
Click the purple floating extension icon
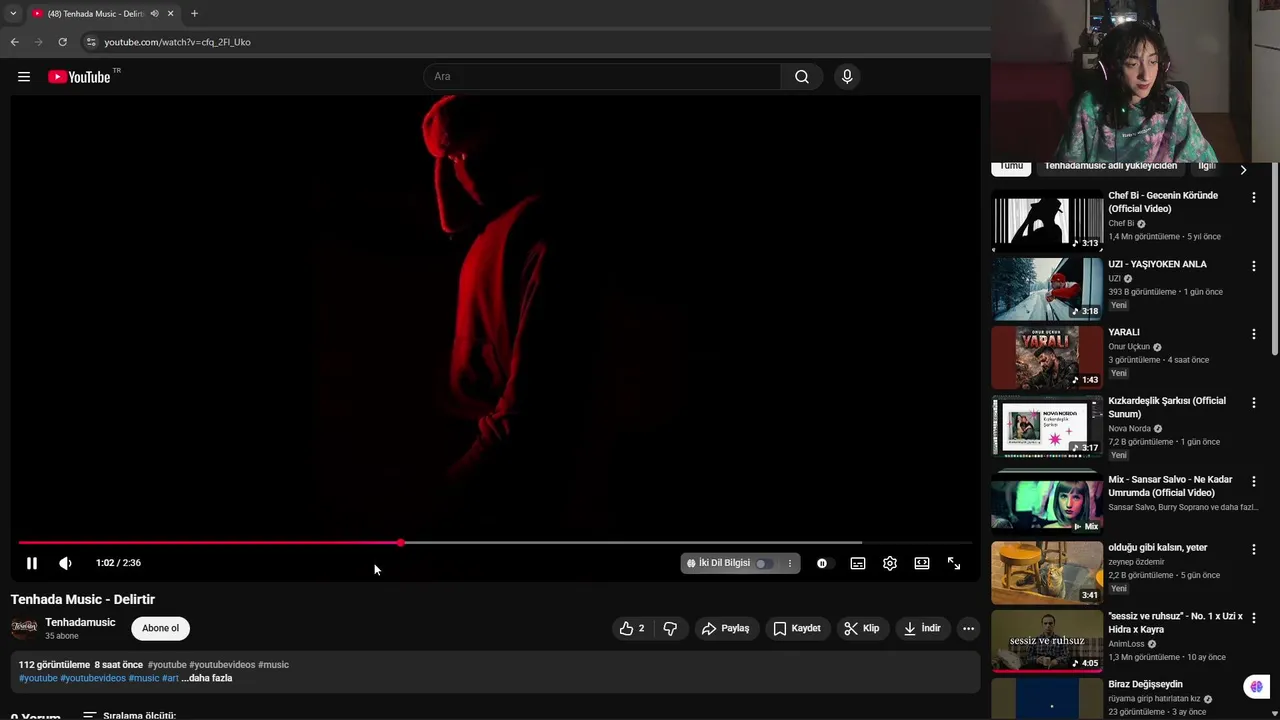(1257, 687)
